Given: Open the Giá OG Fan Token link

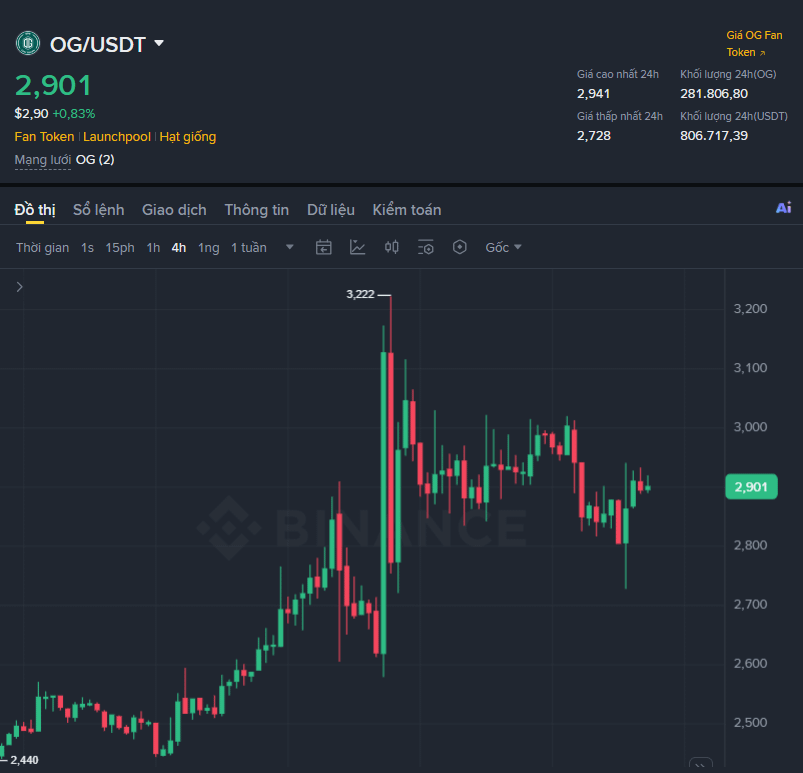Looking at the screenshot, I should [x=754, y=44].
